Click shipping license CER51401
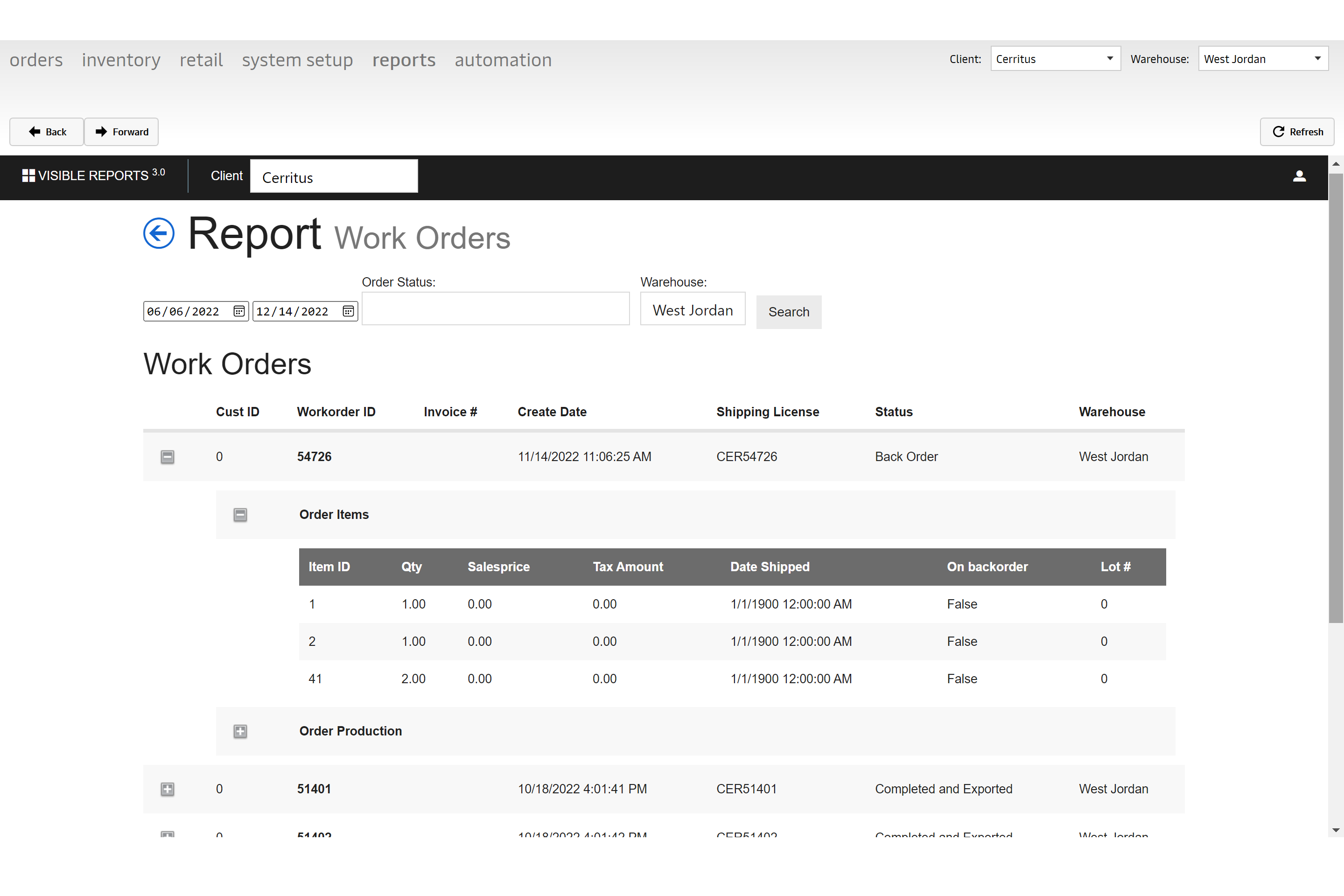The height and width of the screenshot is (896, 1344). [747, 789]
